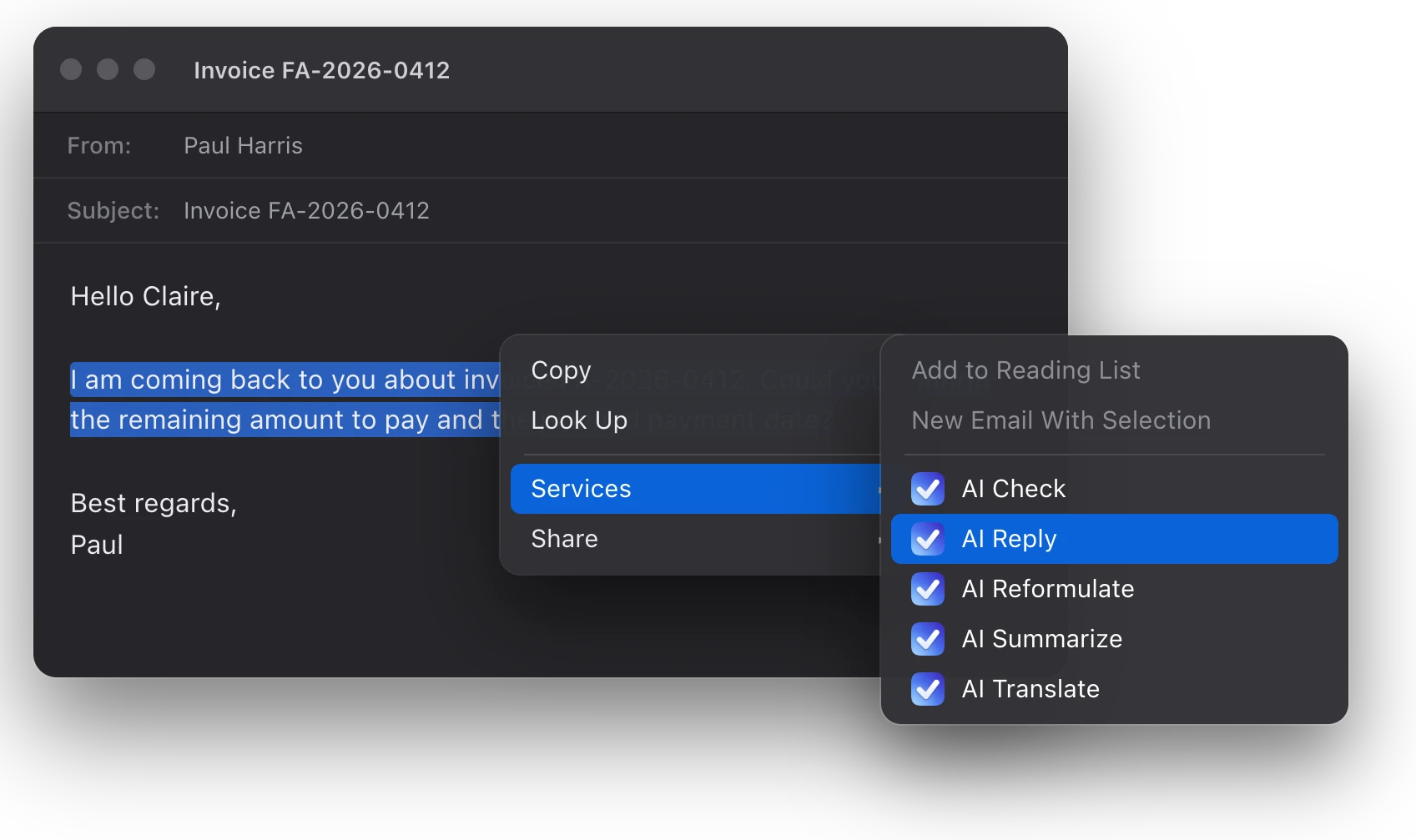The width and height of the screenshot is (1416, 840).
Task: Click the signature Paul
Action: pyautogui.click(x=97, y=545)
